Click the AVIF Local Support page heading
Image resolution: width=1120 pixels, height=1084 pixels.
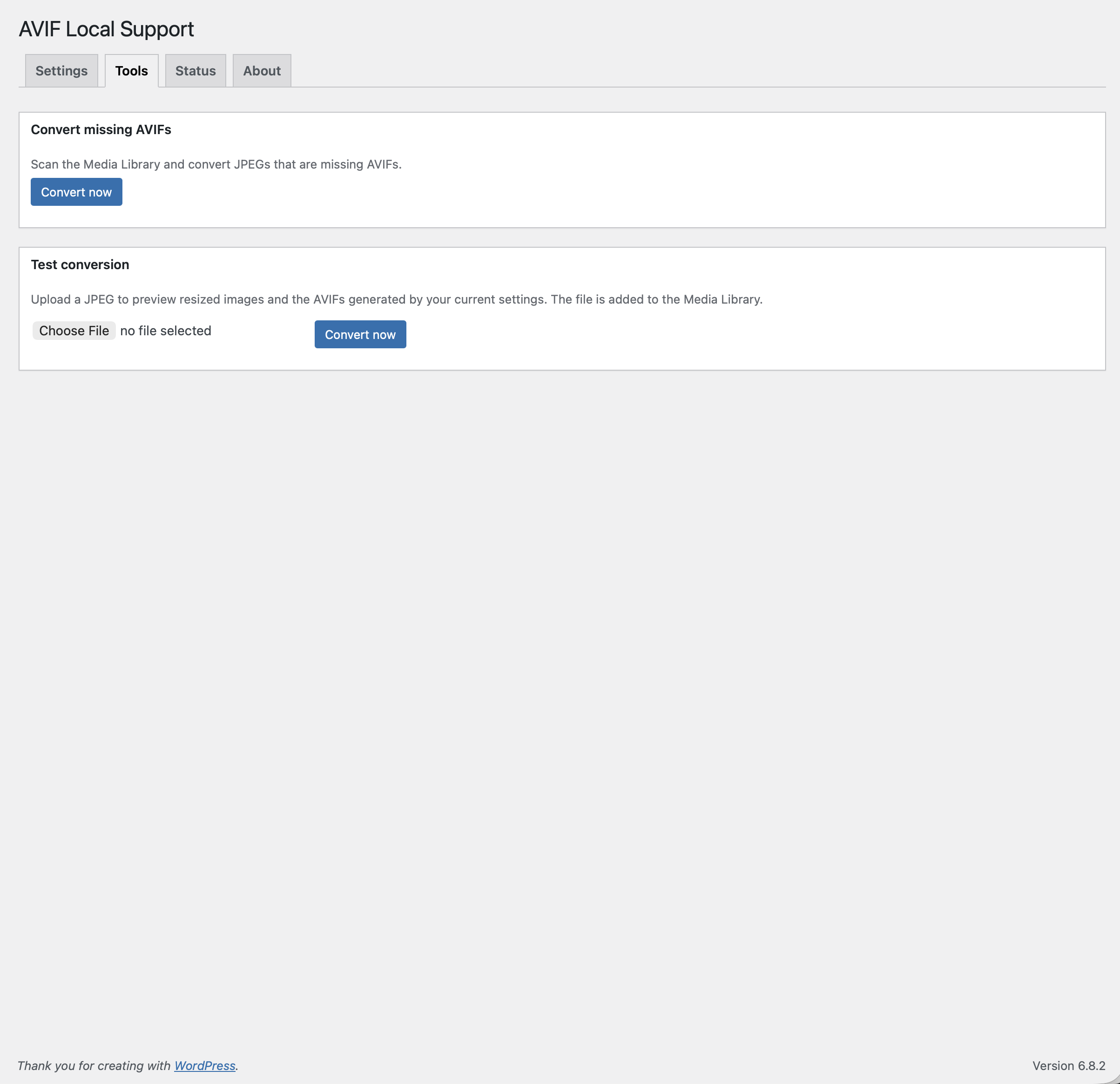coord(107,28)
